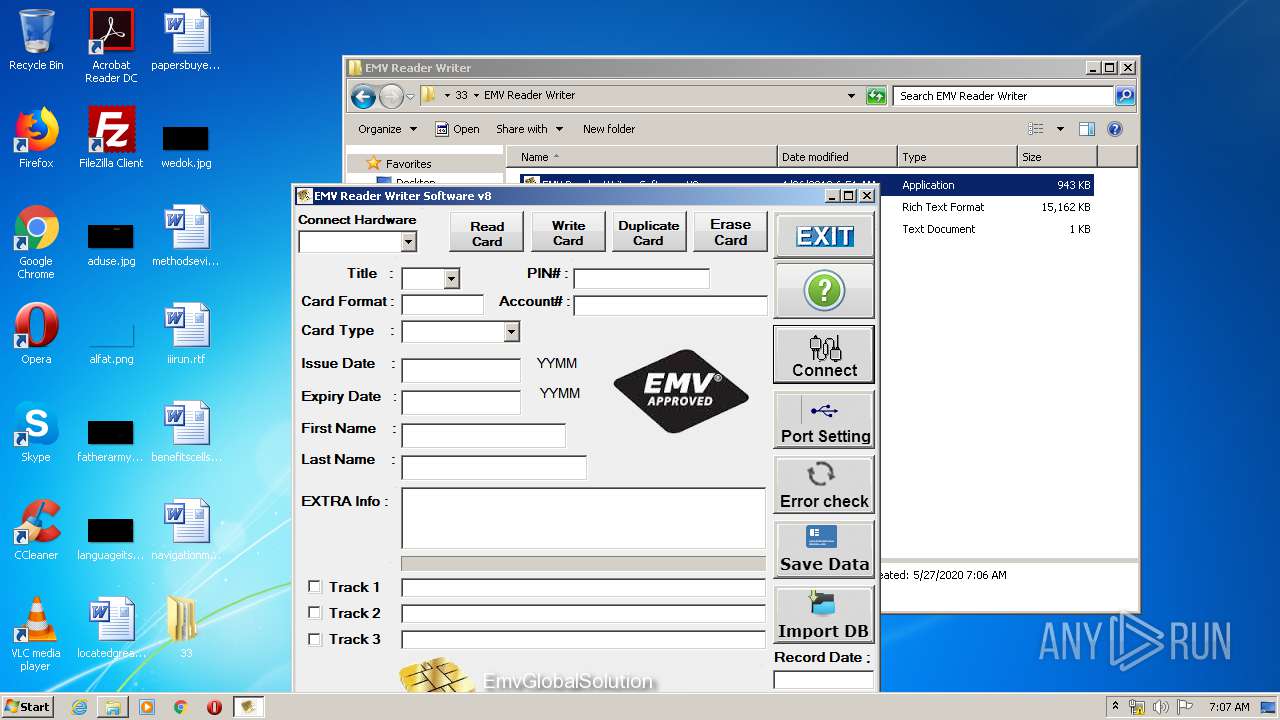Click the Expiry Date input field
The height and width of the screenshot is (720, 1280).
(461, 402)
